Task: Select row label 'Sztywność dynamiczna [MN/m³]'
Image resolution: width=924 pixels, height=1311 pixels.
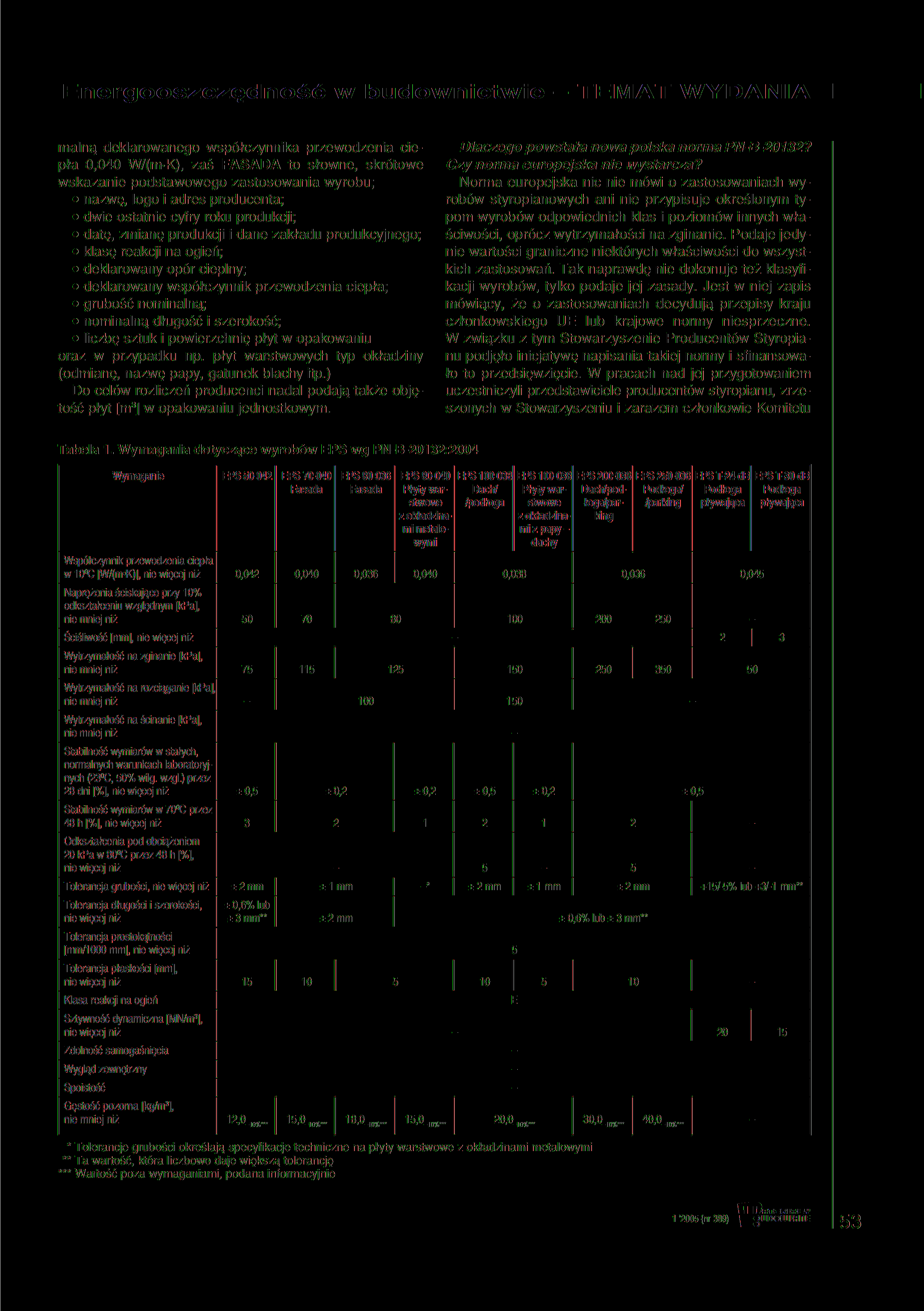Action: tap(133, 1019)
